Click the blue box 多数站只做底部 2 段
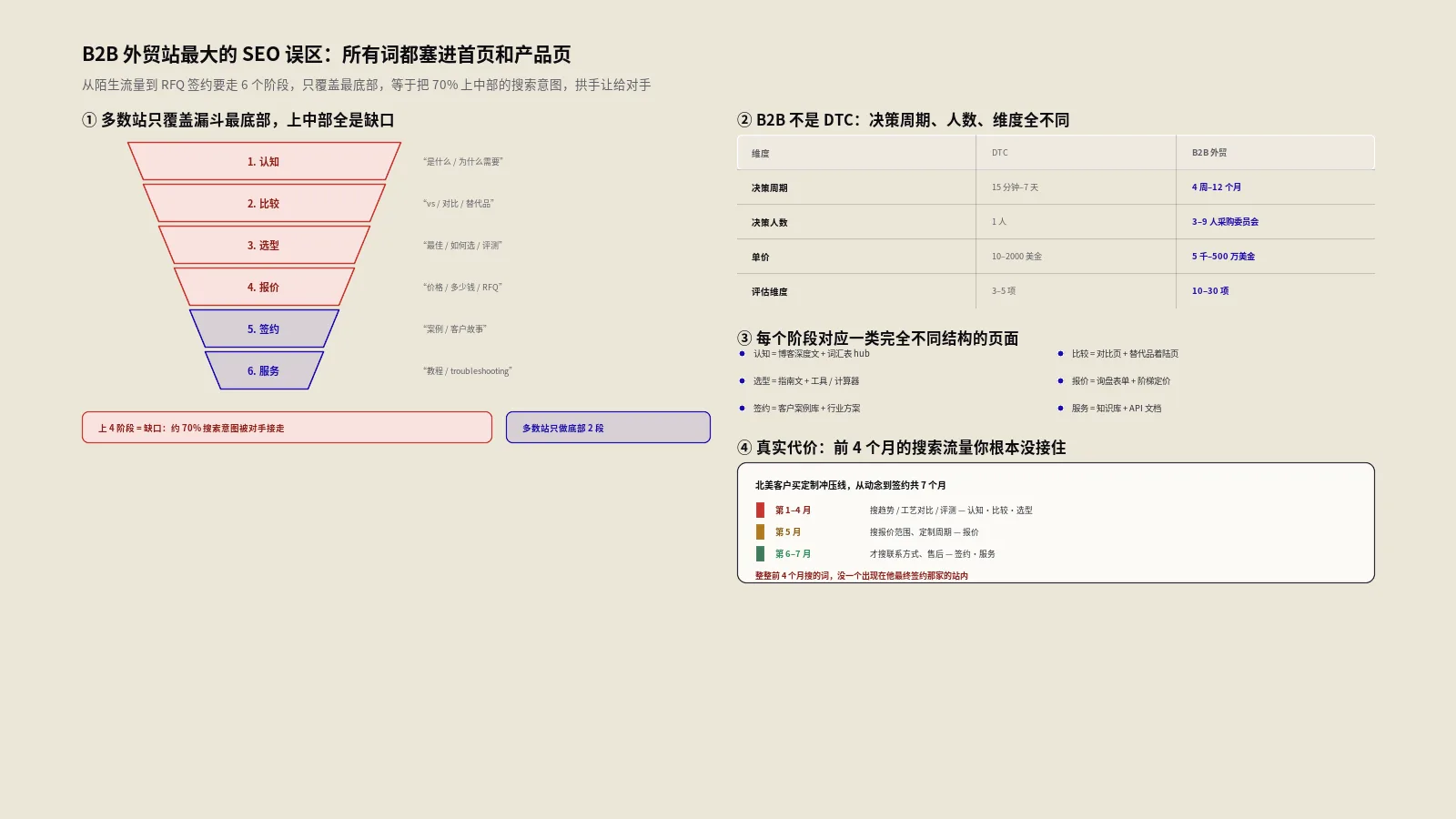Image resolution: width=1456 pixels, height=819 pixels. click(x=608, y=428)
